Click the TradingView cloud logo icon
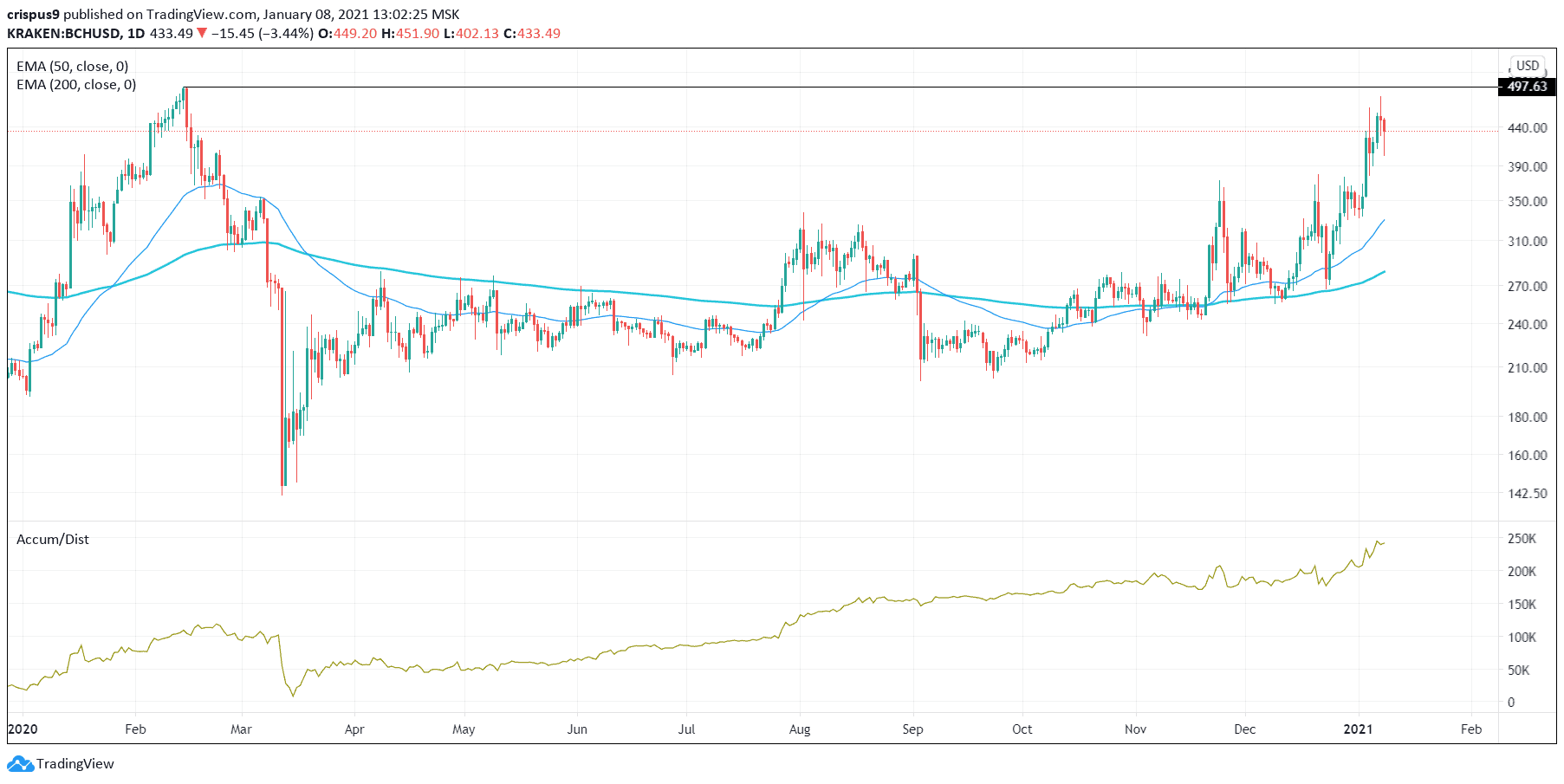 point(20,764)
